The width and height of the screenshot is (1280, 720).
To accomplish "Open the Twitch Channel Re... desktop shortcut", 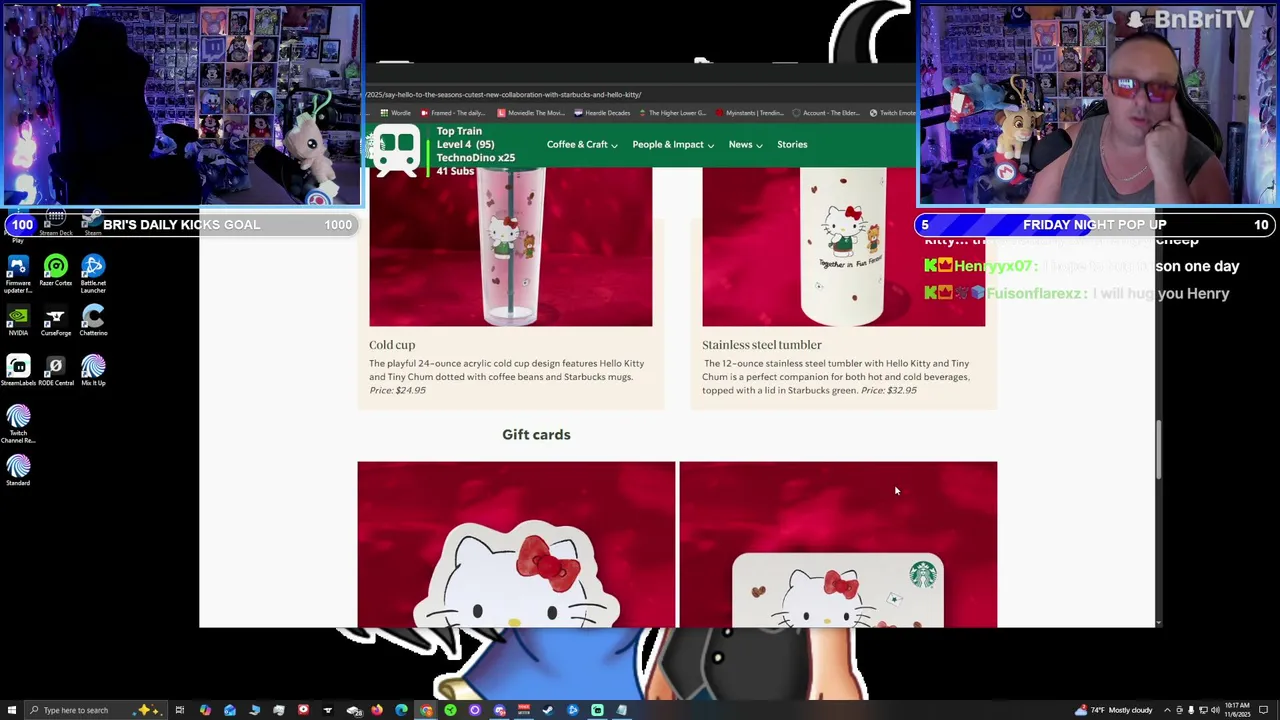I will point(18,424).
